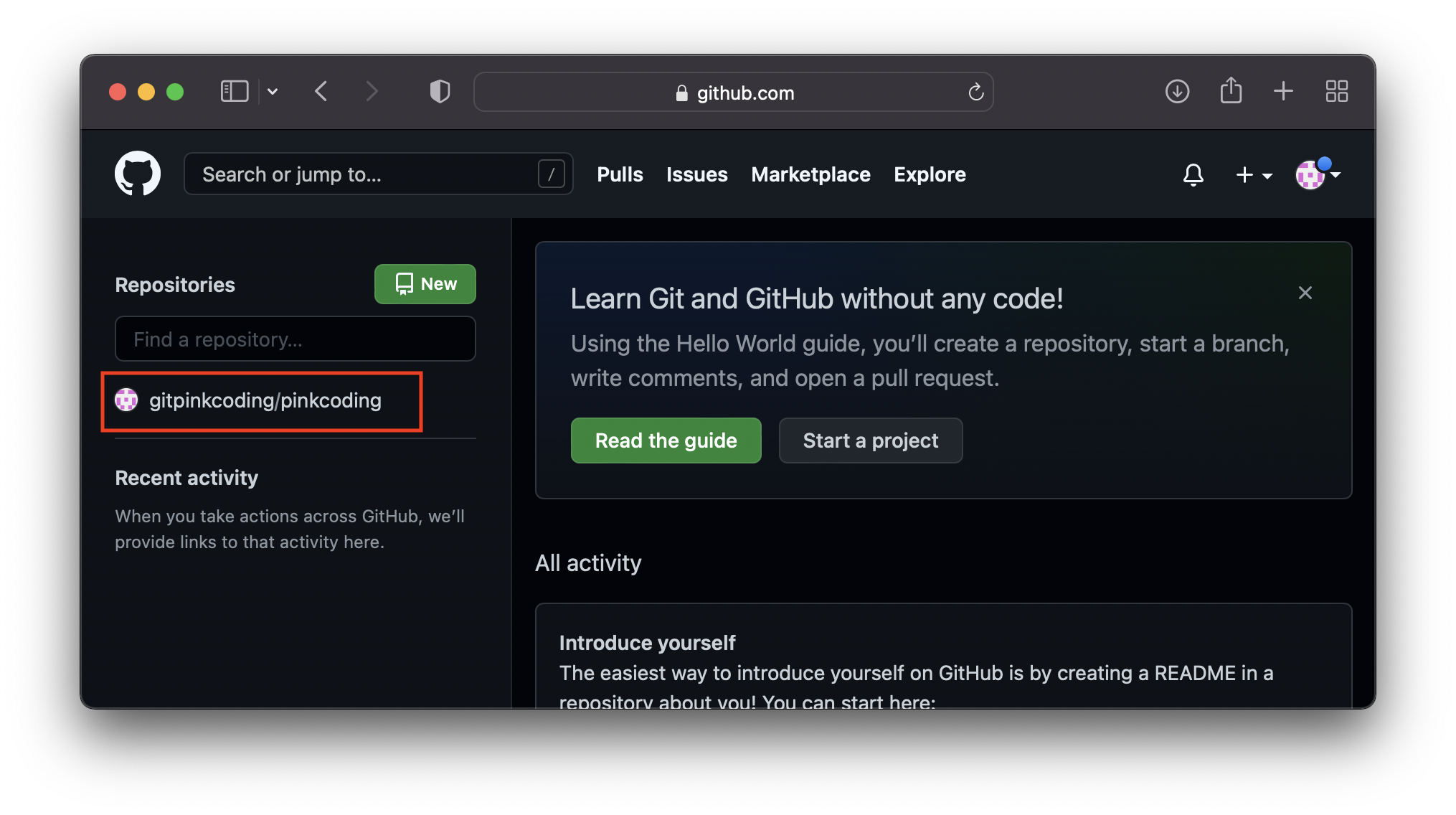Enter full screen with green button
The width and height of the screenshot is (1456, 815).
click(175, 92)
